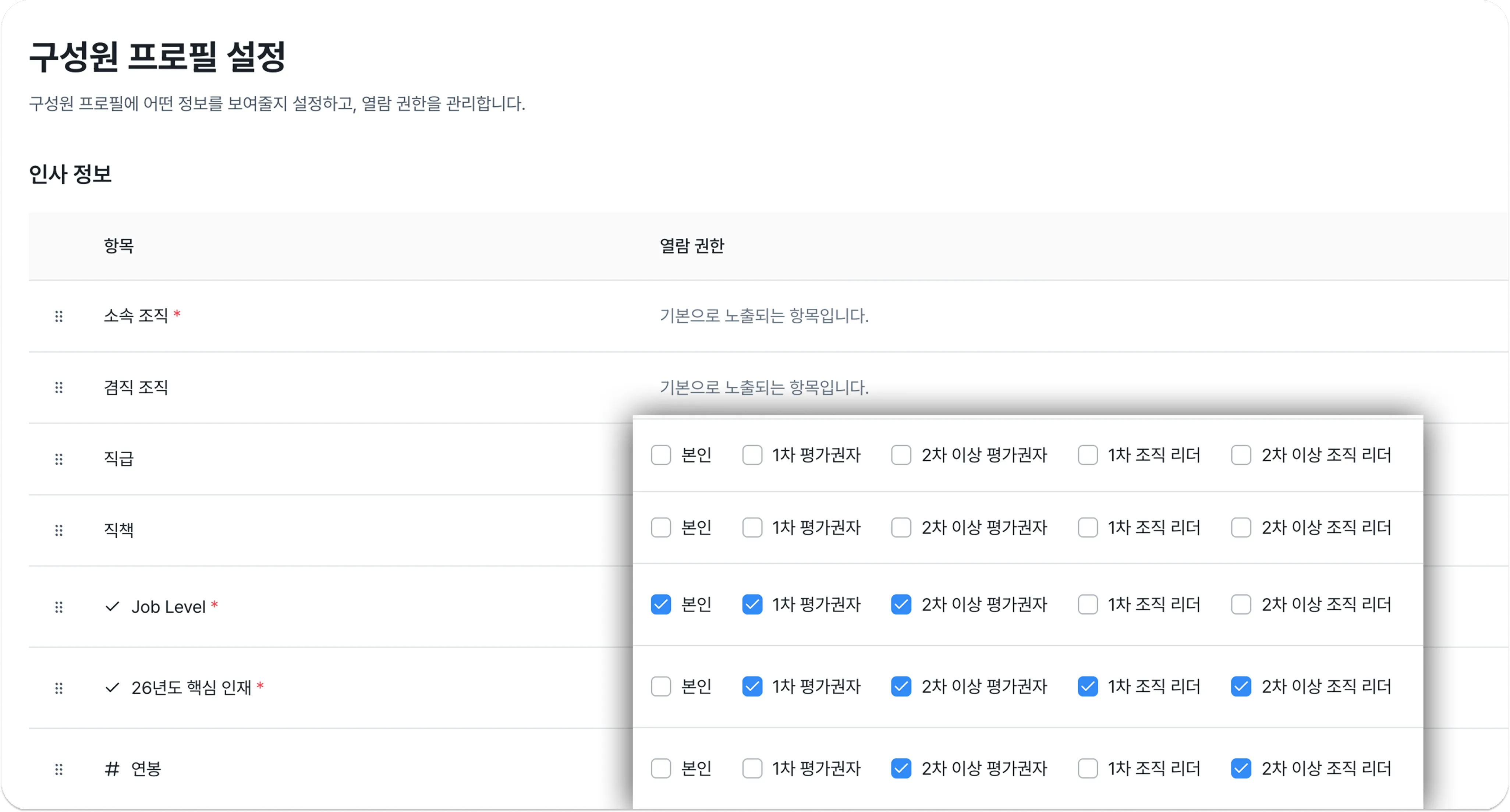Viewport: 1510px width, 812px height.
Task: Click the drag handle beside 연봉 row
Action: 59,769
